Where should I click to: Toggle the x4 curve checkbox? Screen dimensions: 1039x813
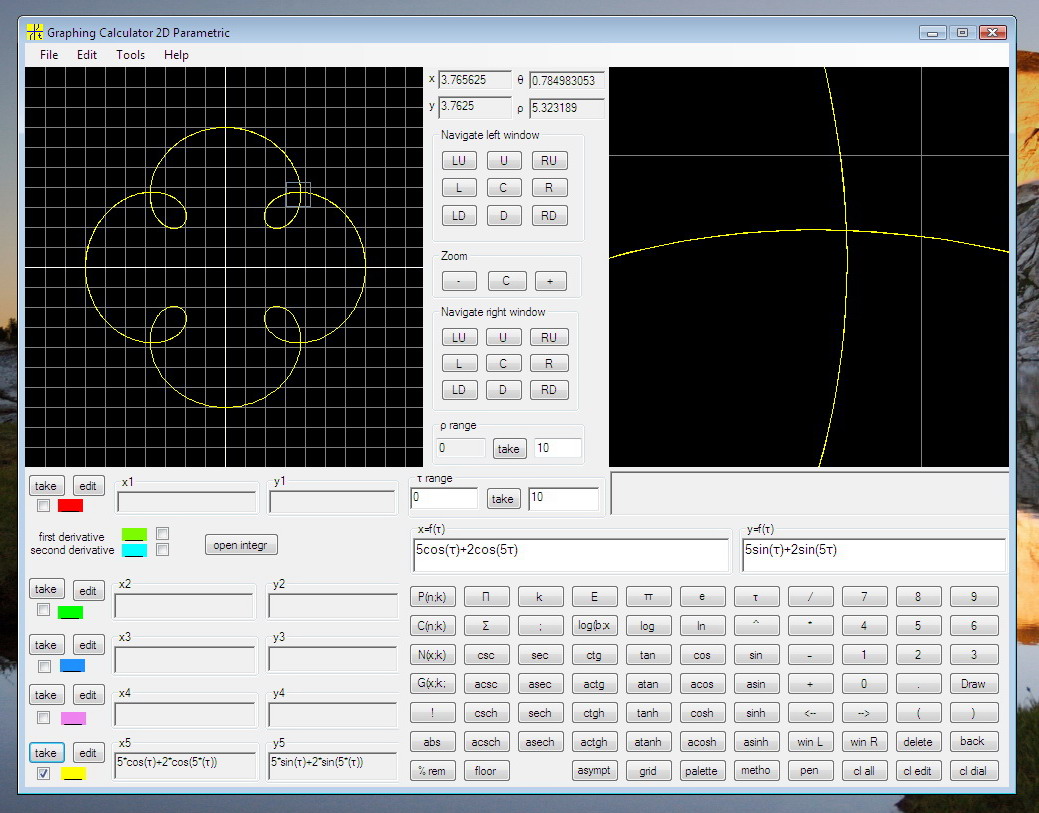pos(44,718)
